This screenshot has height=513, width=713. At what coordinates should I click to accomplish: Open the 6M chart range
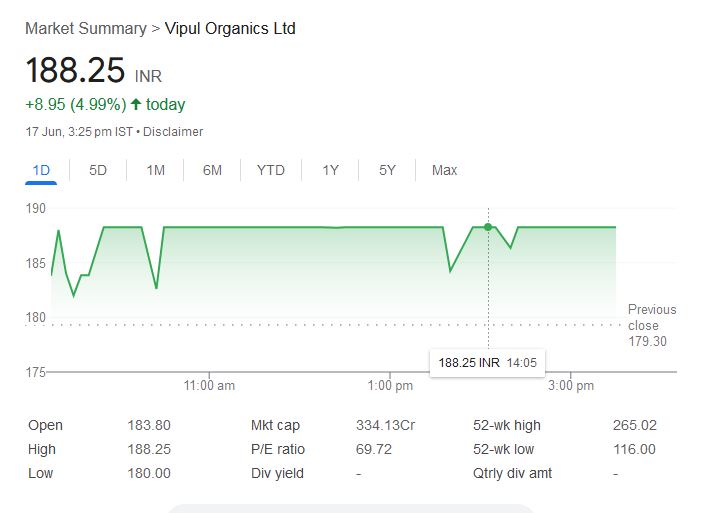coord(212,170)
